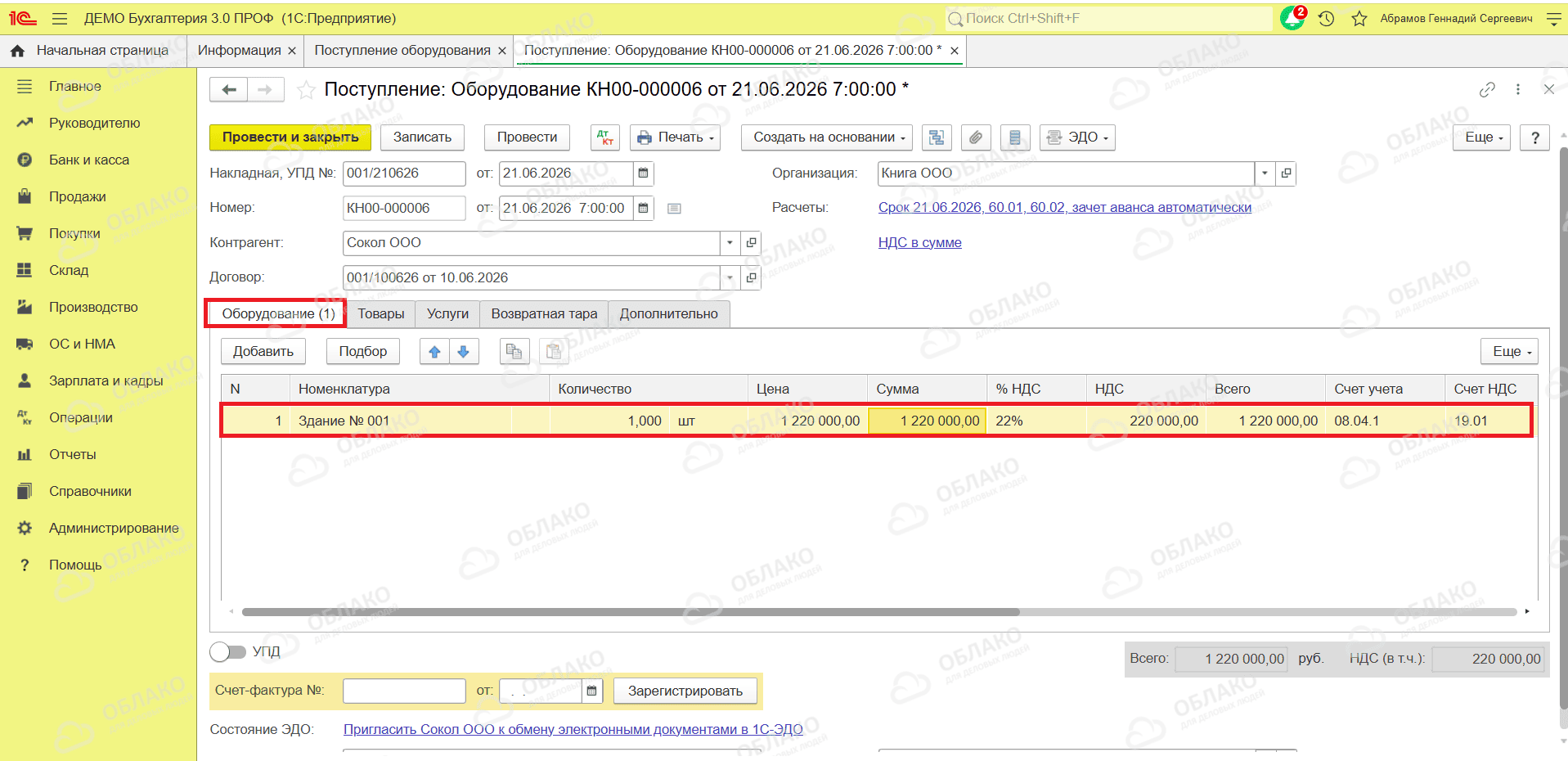This screenshot has height=761, width=1568.
Task: Focus the Счет-фактура № input field
Action: [404, 691]
